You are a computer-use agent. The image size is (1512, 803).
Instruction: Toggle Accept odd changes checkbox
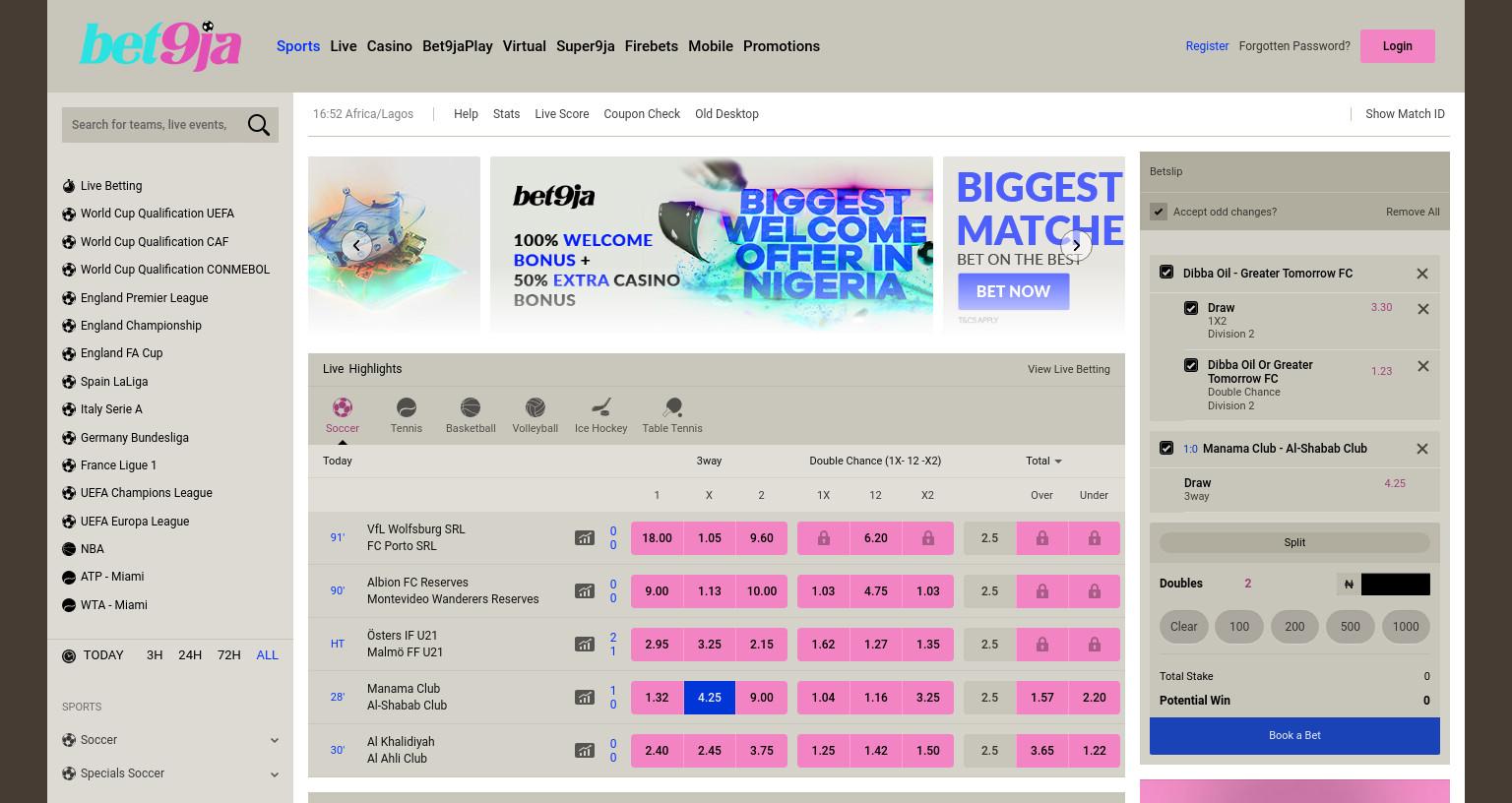pyautogui.click(x=1159, y=212)
